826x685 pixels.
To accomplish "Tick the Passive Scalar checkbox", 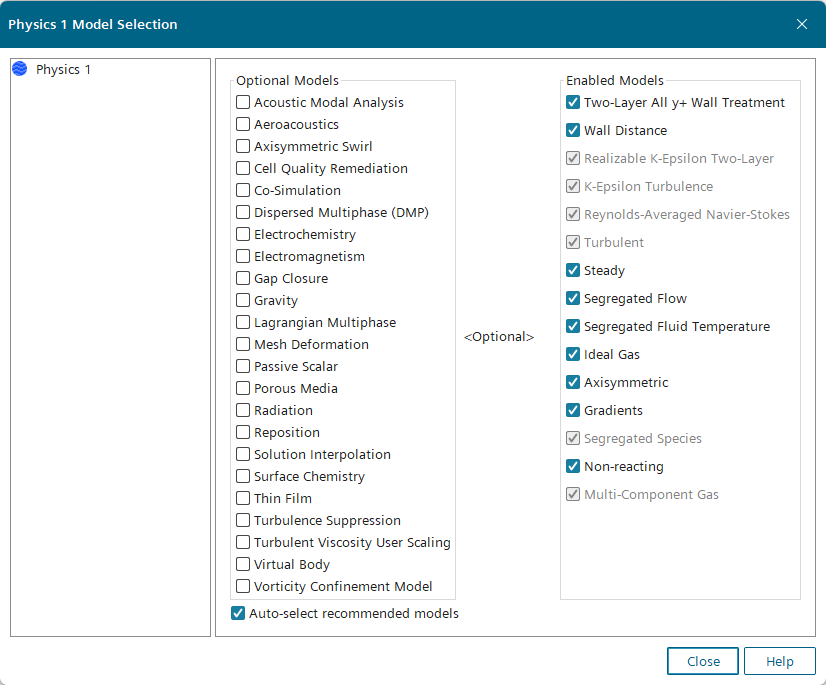I will coord(243,366).
